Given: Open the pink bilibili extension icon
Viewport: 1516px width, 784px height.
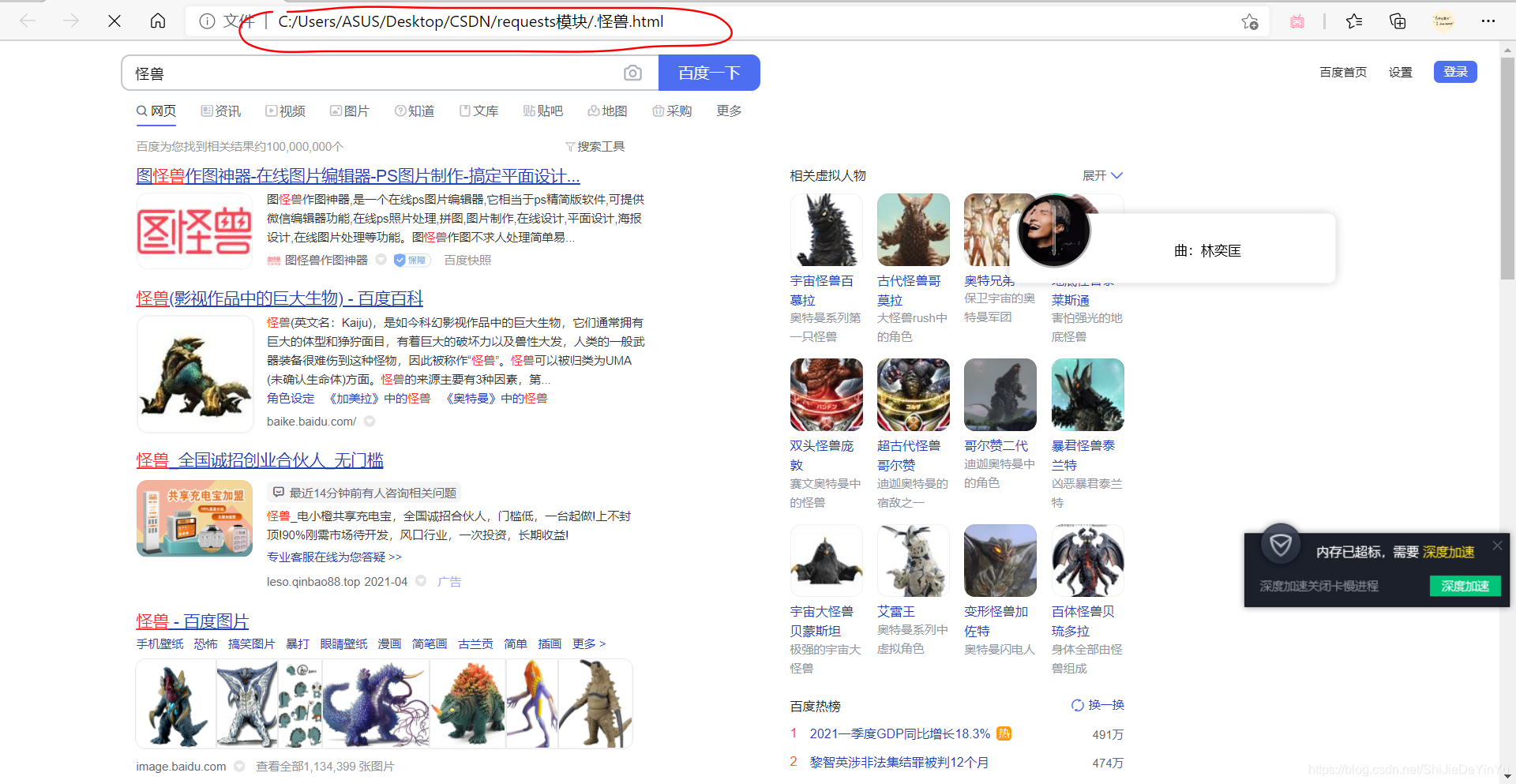Looking at the screenshot, I should [1297, 21].
